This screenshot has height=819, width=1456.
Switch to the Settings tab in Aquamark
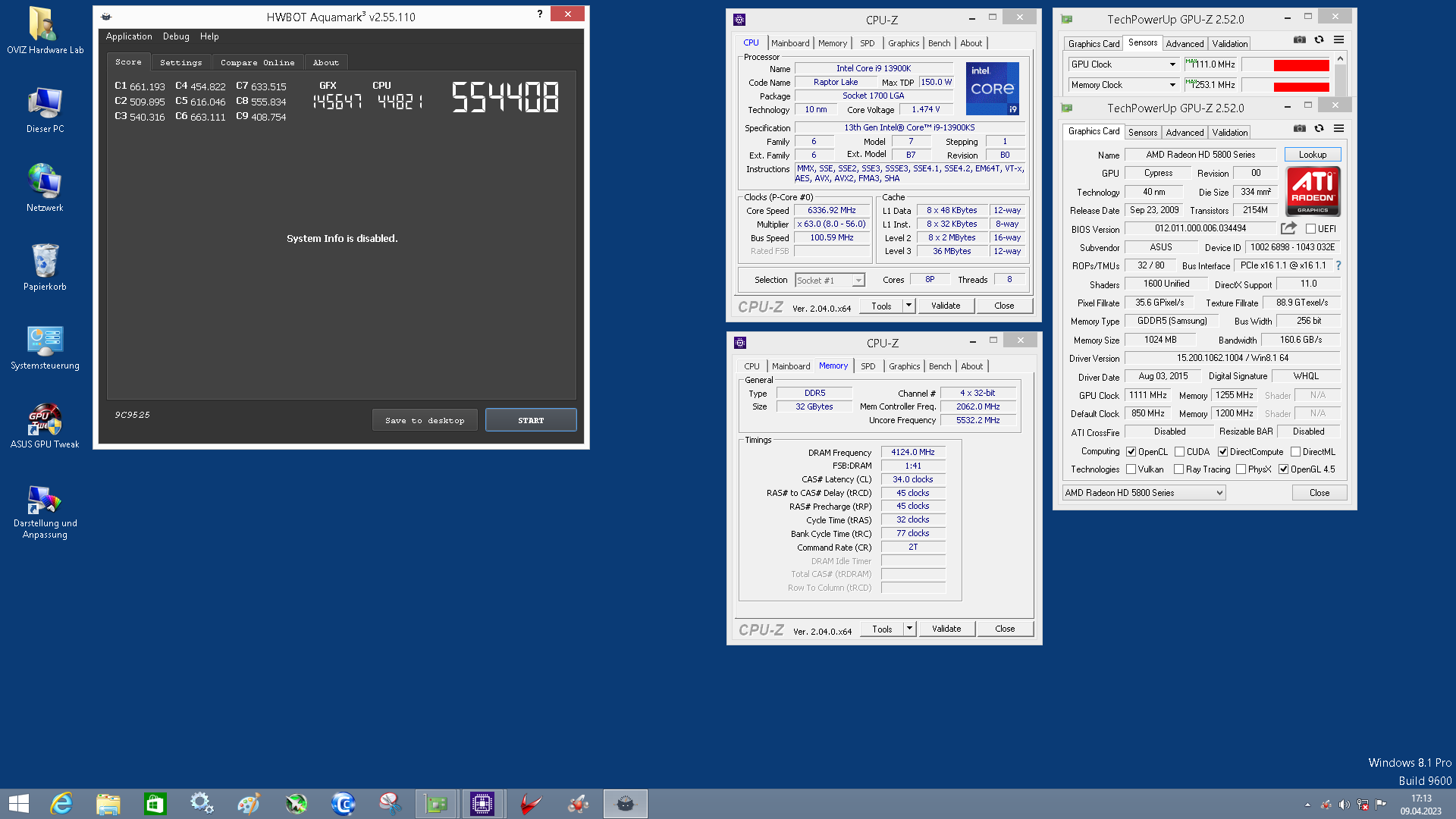coord(180,62)
